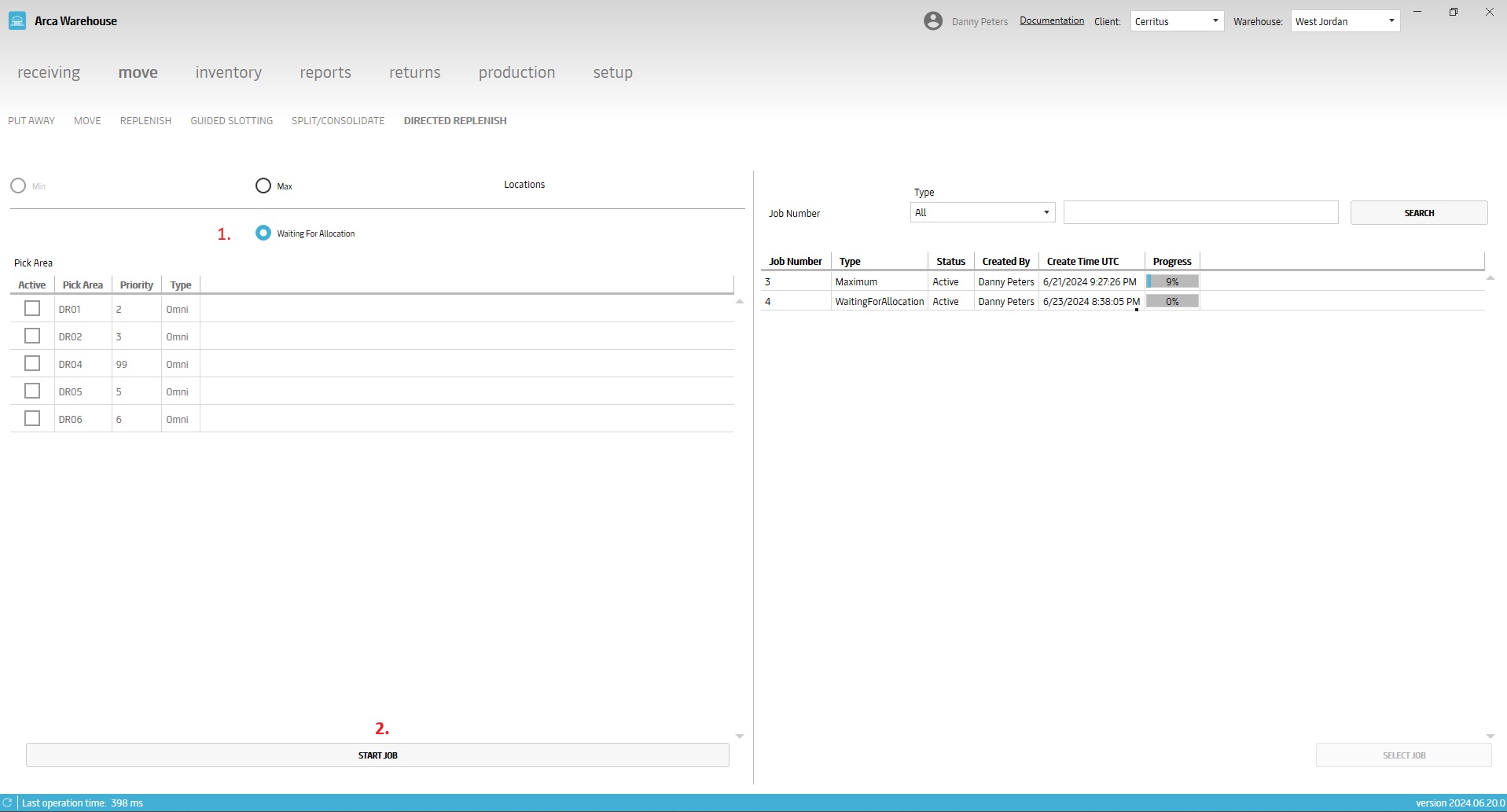Switch to GUIDED SLOTTING tab

click(232, 121)
